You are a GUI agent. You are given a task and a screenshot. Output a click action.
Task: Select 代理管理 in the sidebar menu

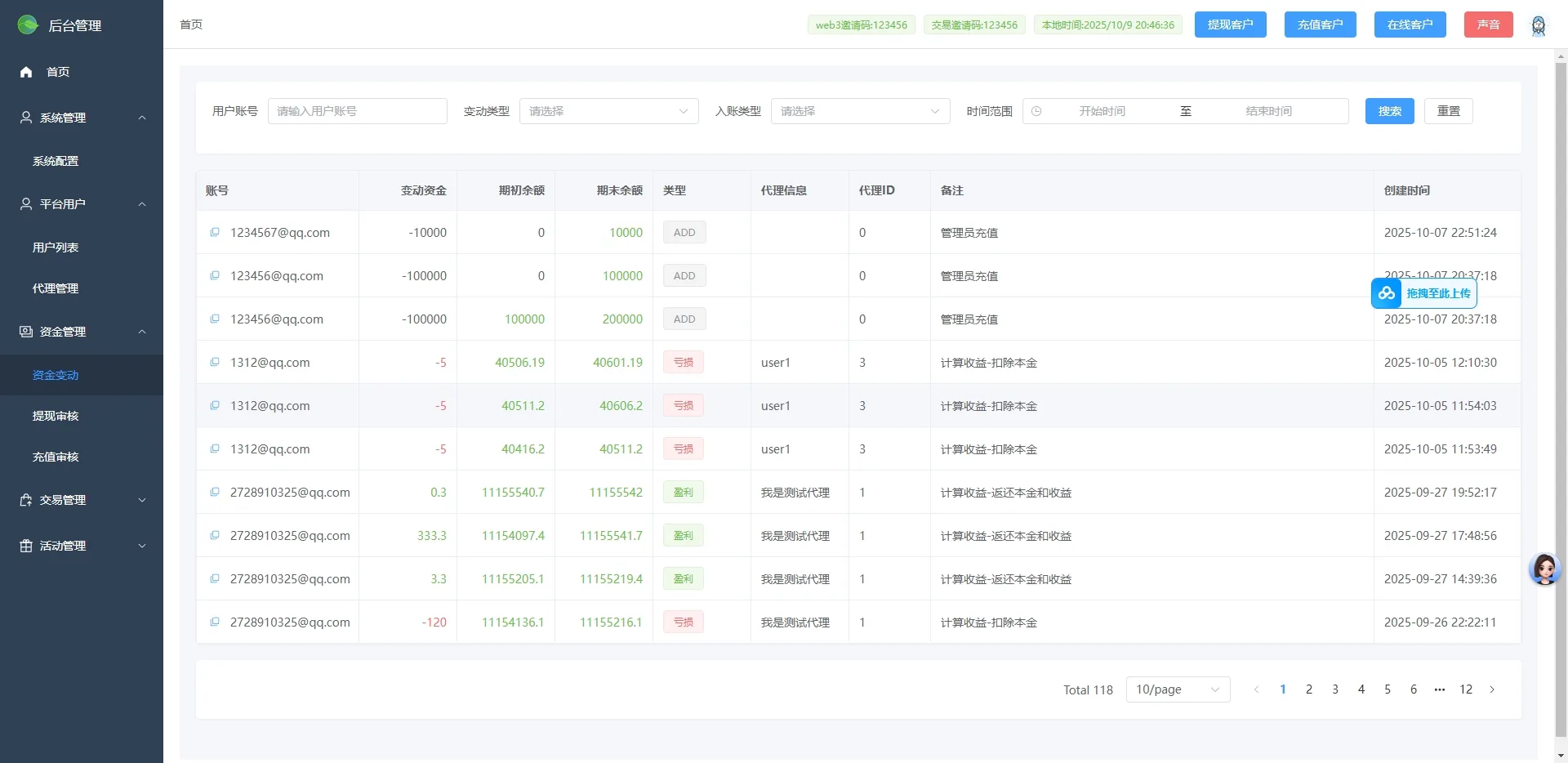tap(55, 288)
